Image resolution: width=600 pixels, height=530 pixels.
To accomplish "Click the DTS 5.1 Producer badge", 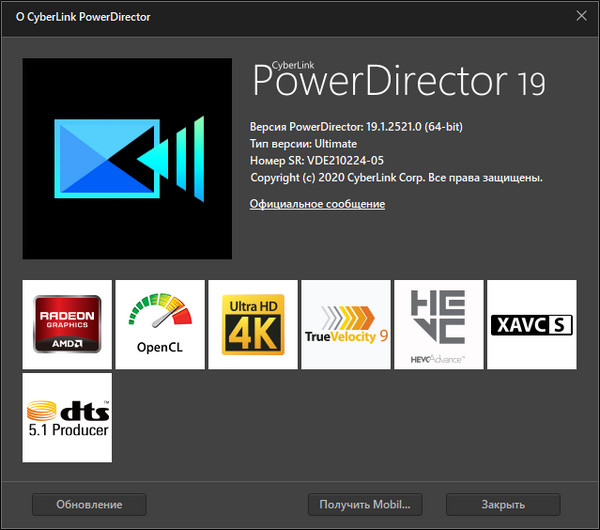I will (67, 417).
